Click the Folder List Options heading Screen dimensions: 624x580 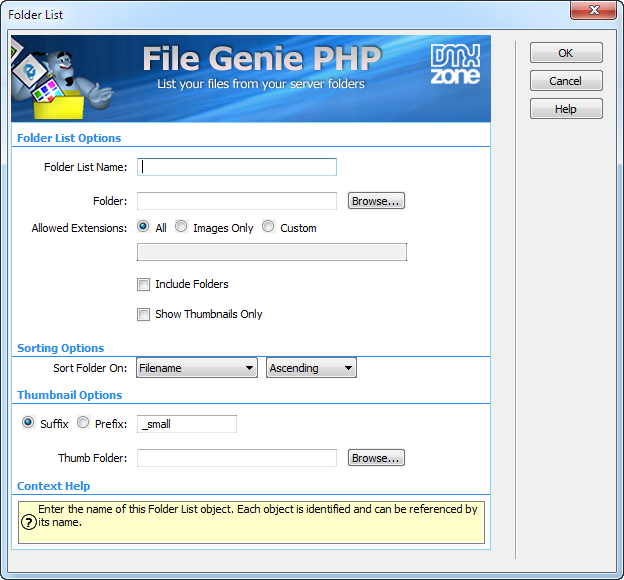pyautogui.click(x=69, y=138)
